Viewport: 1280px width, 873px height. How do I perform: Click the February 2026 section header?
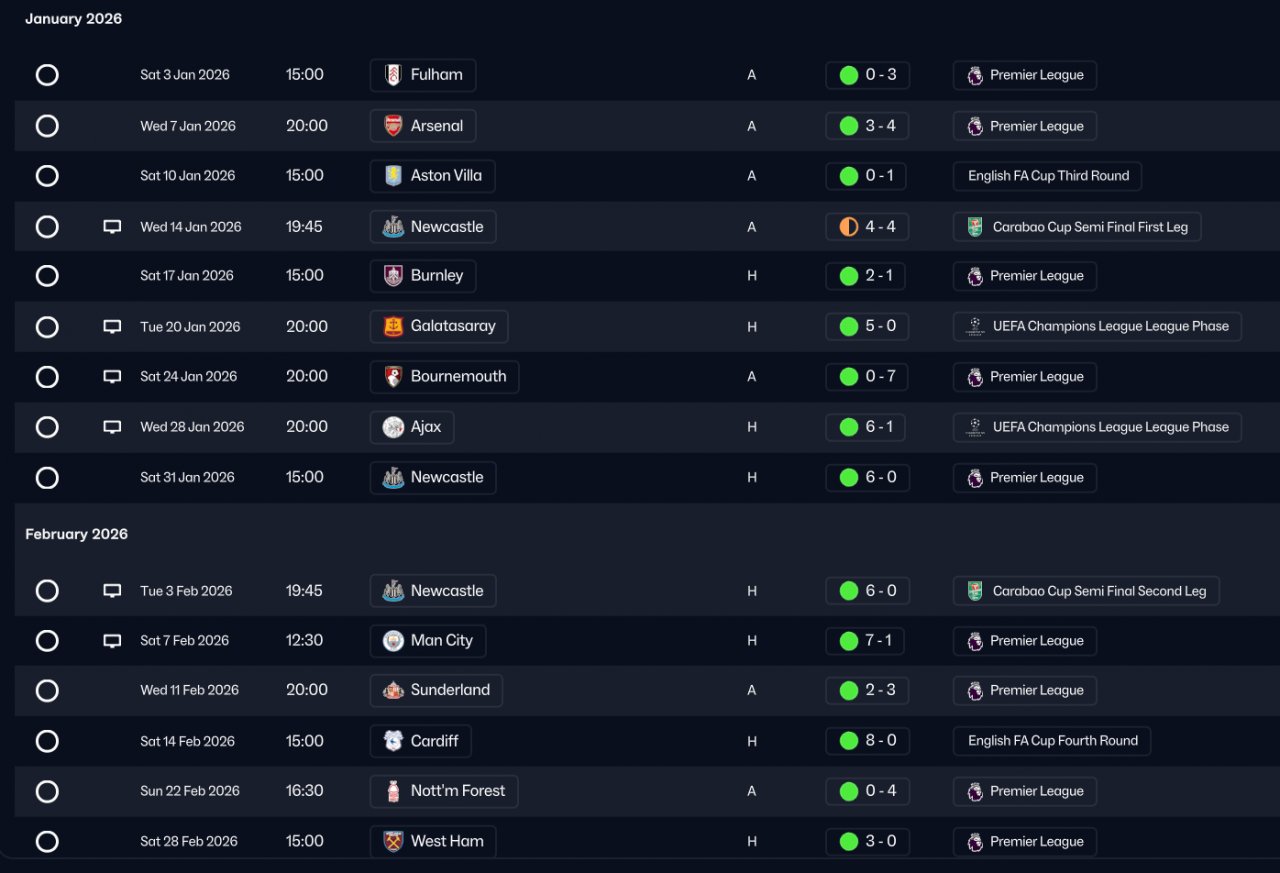77,534
